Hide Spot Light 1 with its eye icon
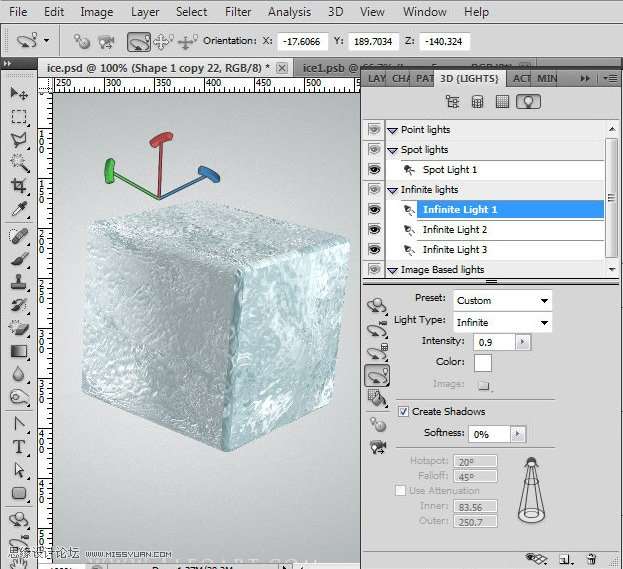Viewport: 623px width, 569px height. [374, 170]
